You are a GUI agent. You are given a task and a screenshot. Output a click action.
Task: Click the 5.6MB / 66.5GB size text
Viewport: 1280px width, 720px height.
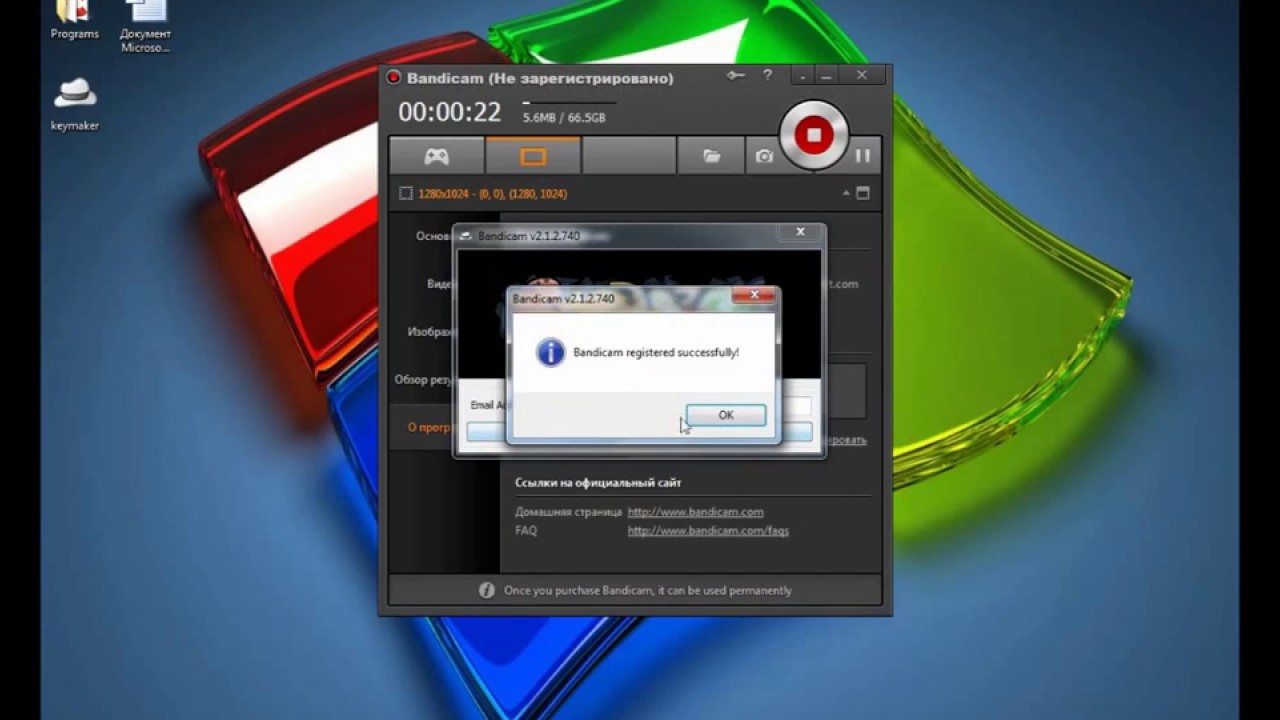click(564, 118)
